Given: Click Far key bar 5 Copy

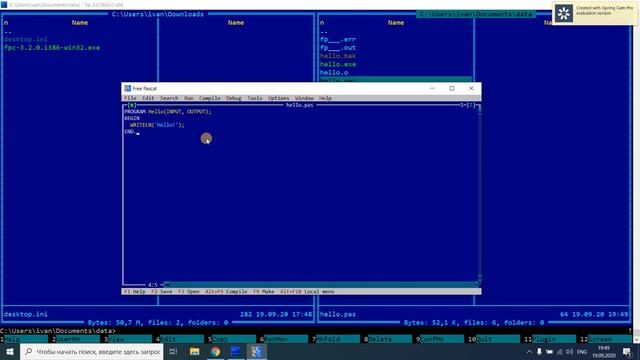Looking at the screenshot, I should click(233, 339).
